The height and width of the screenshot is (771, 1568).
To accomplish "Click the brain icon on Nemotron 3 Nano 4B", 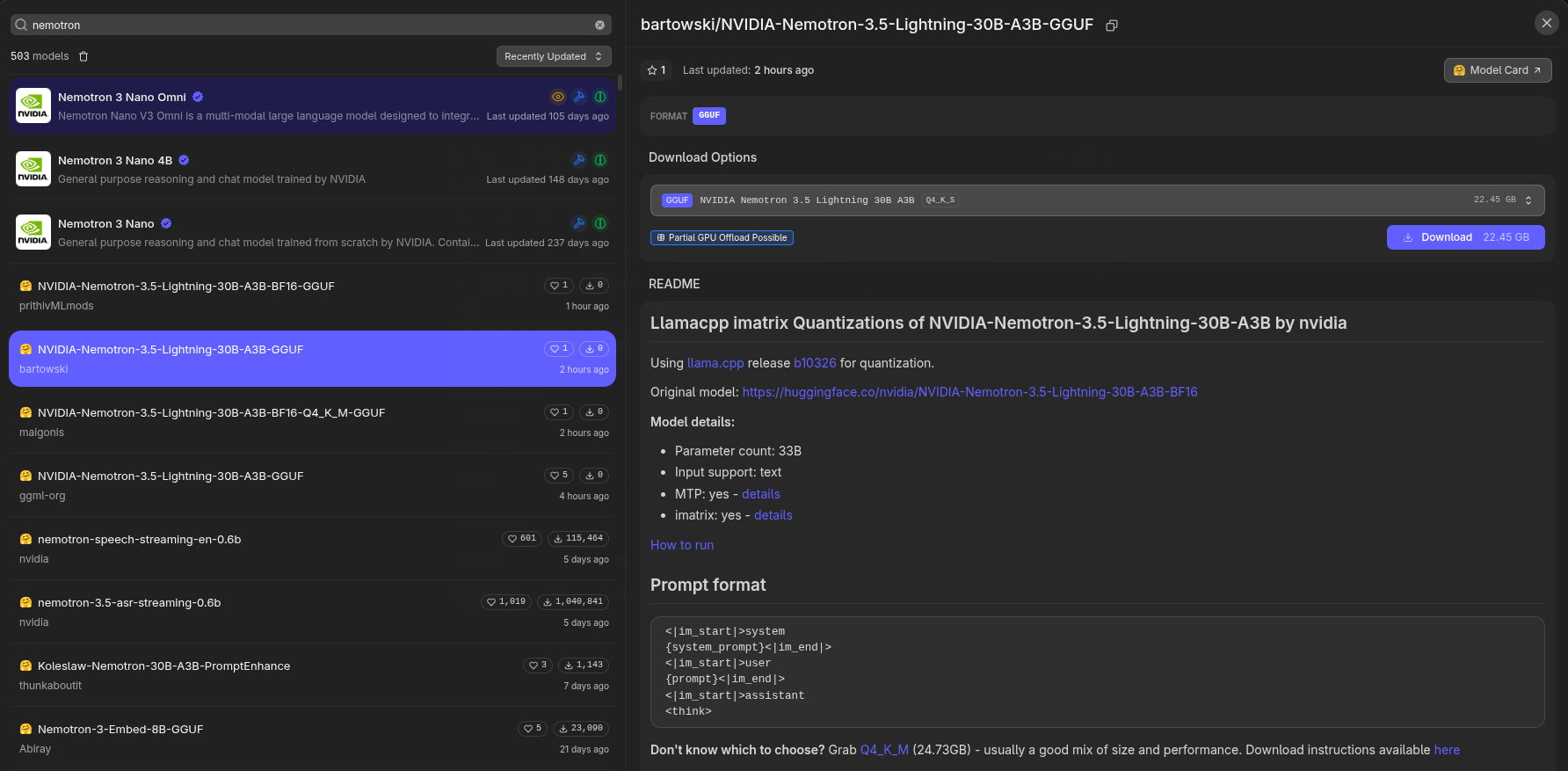I will (x=600, y=160).
